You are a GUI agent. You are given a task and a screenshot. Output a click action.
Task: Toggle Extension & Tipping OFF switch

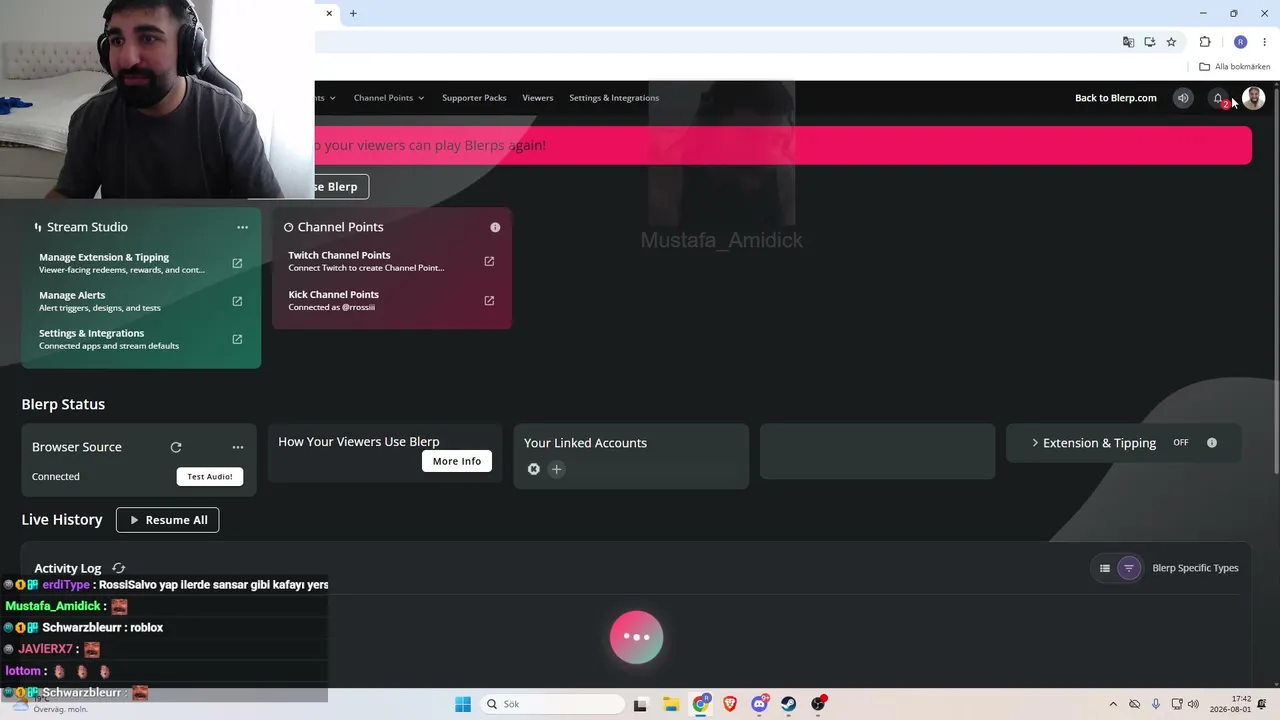pyautogui.click(x=1181, y=443)
